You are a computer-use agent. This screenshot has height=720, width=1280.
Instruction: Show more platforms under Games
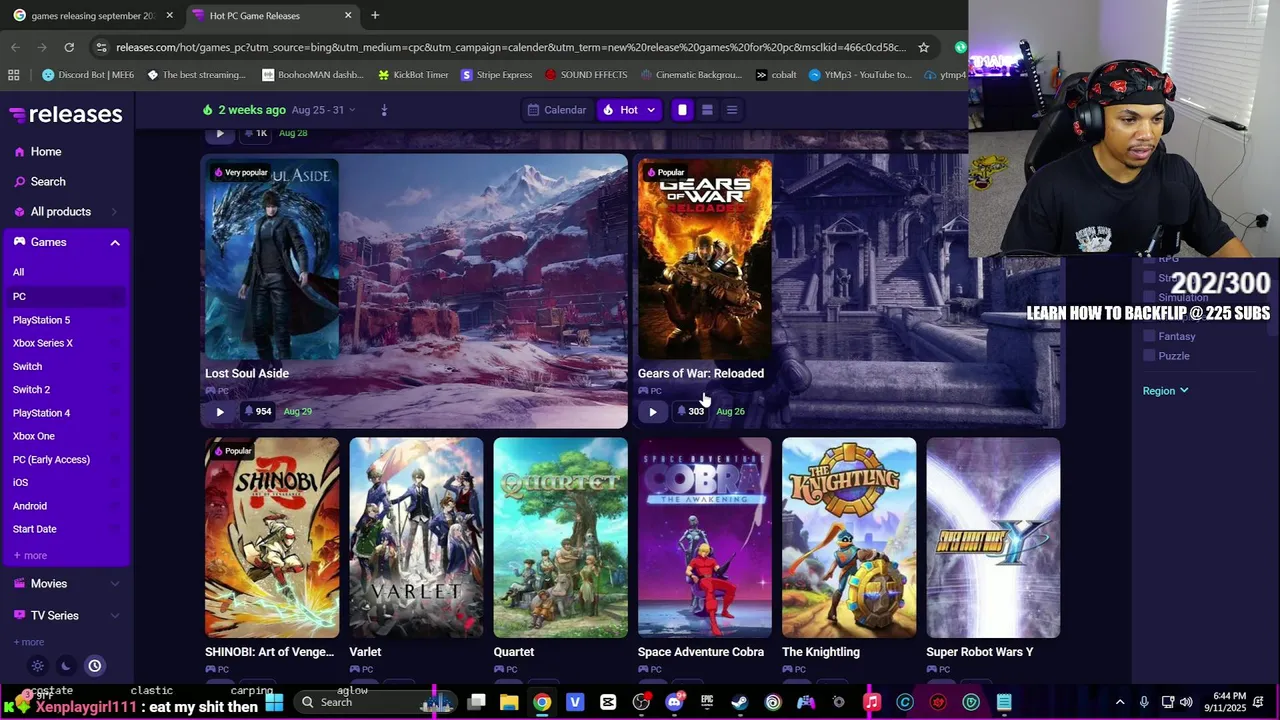30,556
